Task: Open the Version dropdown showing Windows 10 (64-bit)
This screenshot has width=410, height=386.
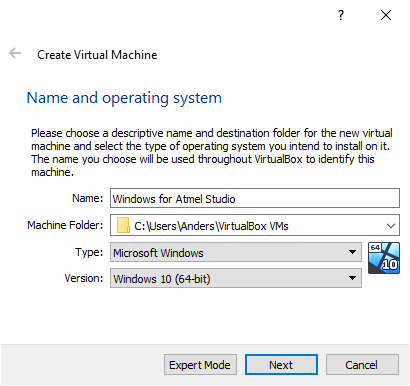Action: 236,278
